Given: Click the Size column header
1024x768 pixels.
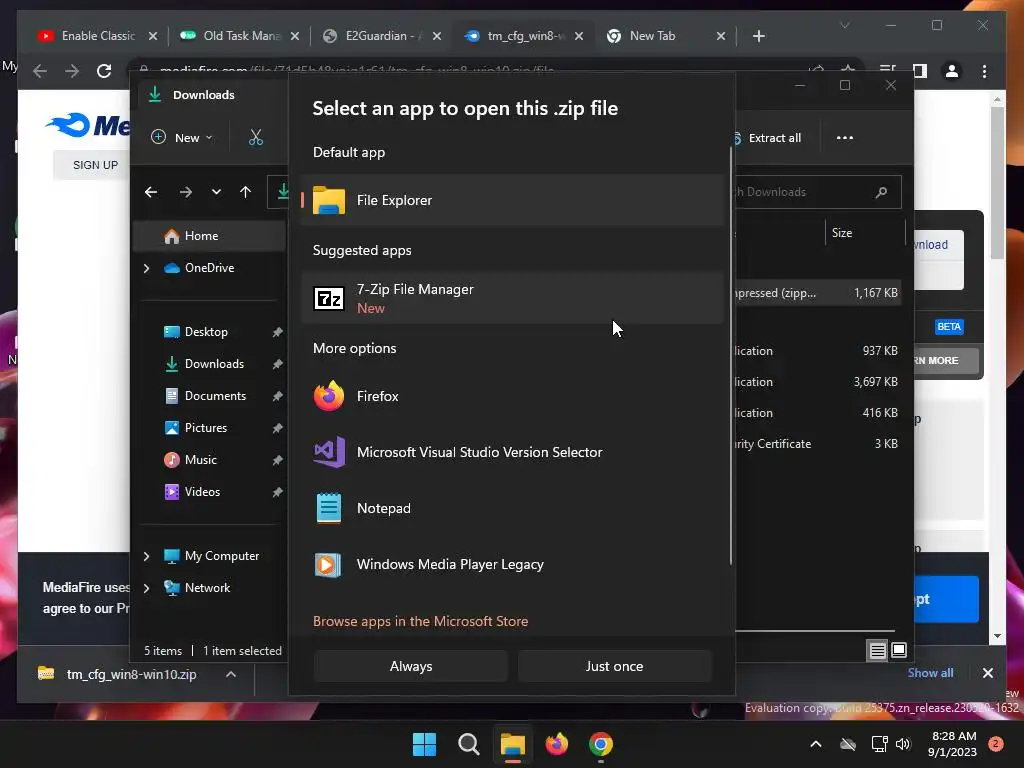Looking at the screenshot, I should coord(842,232).
